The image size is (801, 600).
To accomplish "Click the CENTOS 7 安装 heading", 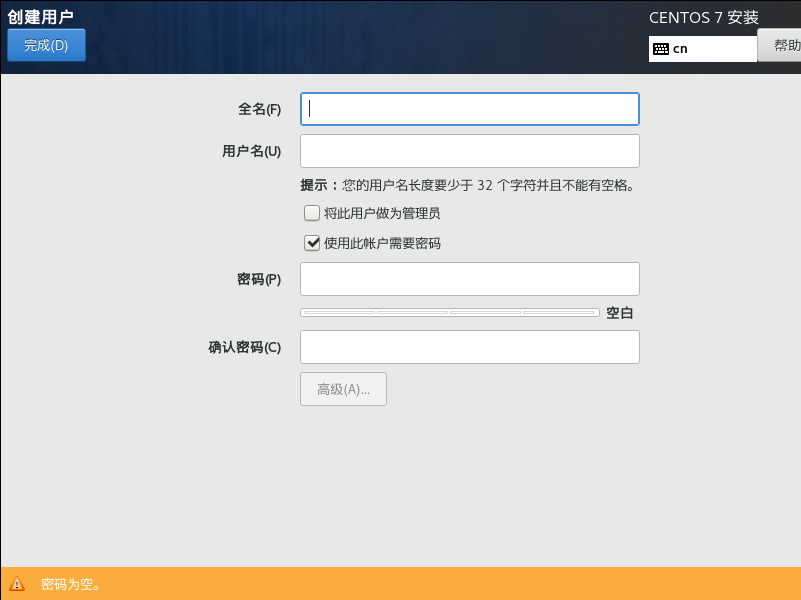I will tap(703, 18).
